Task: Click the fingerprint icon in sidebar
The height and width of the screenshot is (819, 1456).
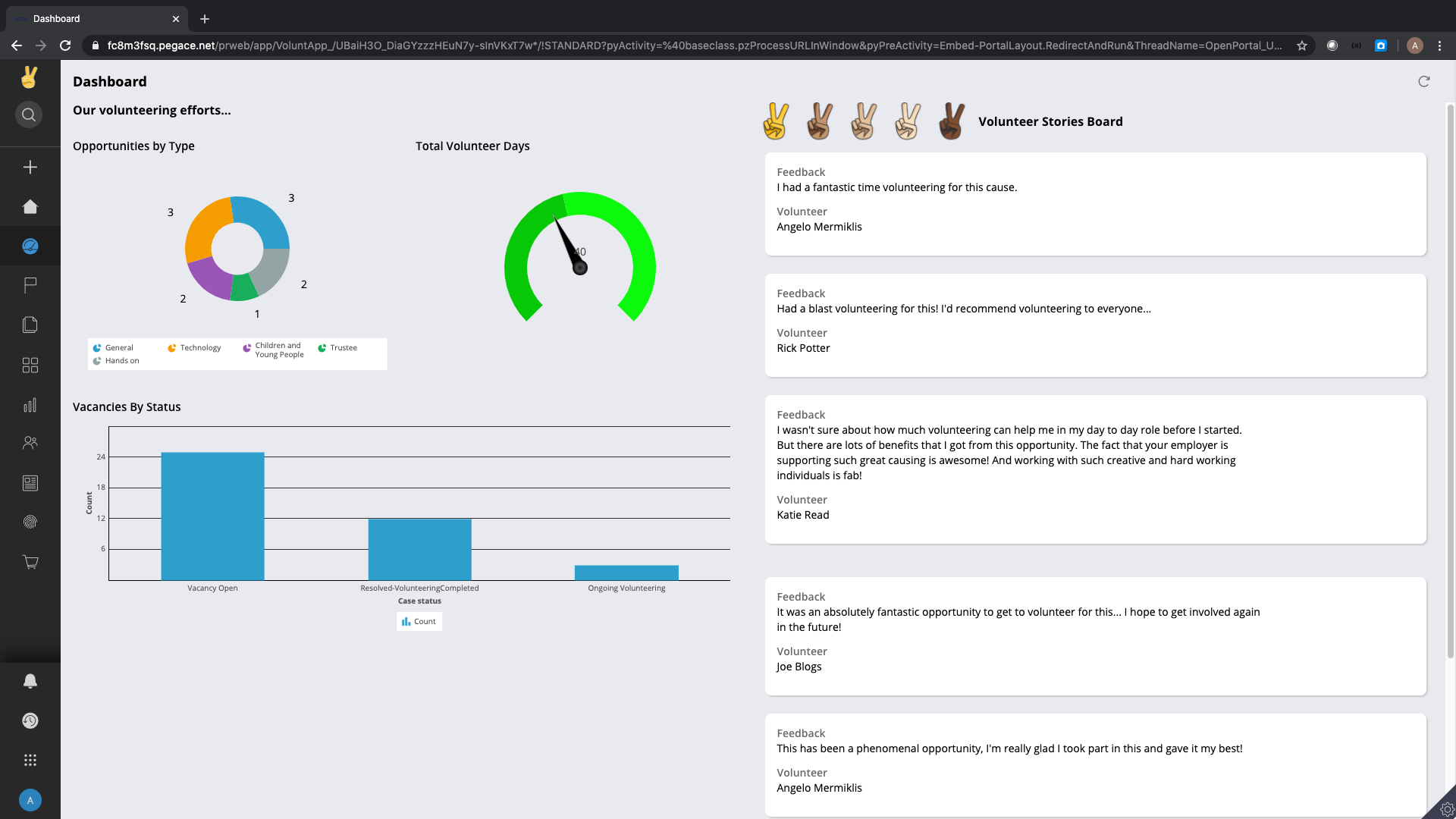Action: click(x=30, y=522)
